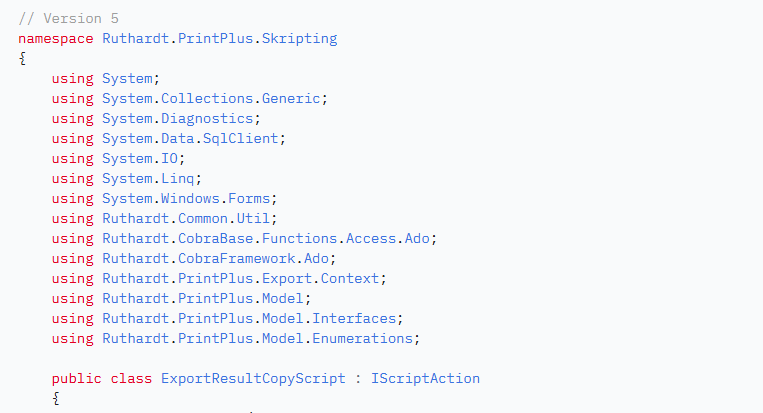Place cursor on Ruthardt.PrintPlus.Skripting namespace name
The image size is (763, 413).
[219, 39]
